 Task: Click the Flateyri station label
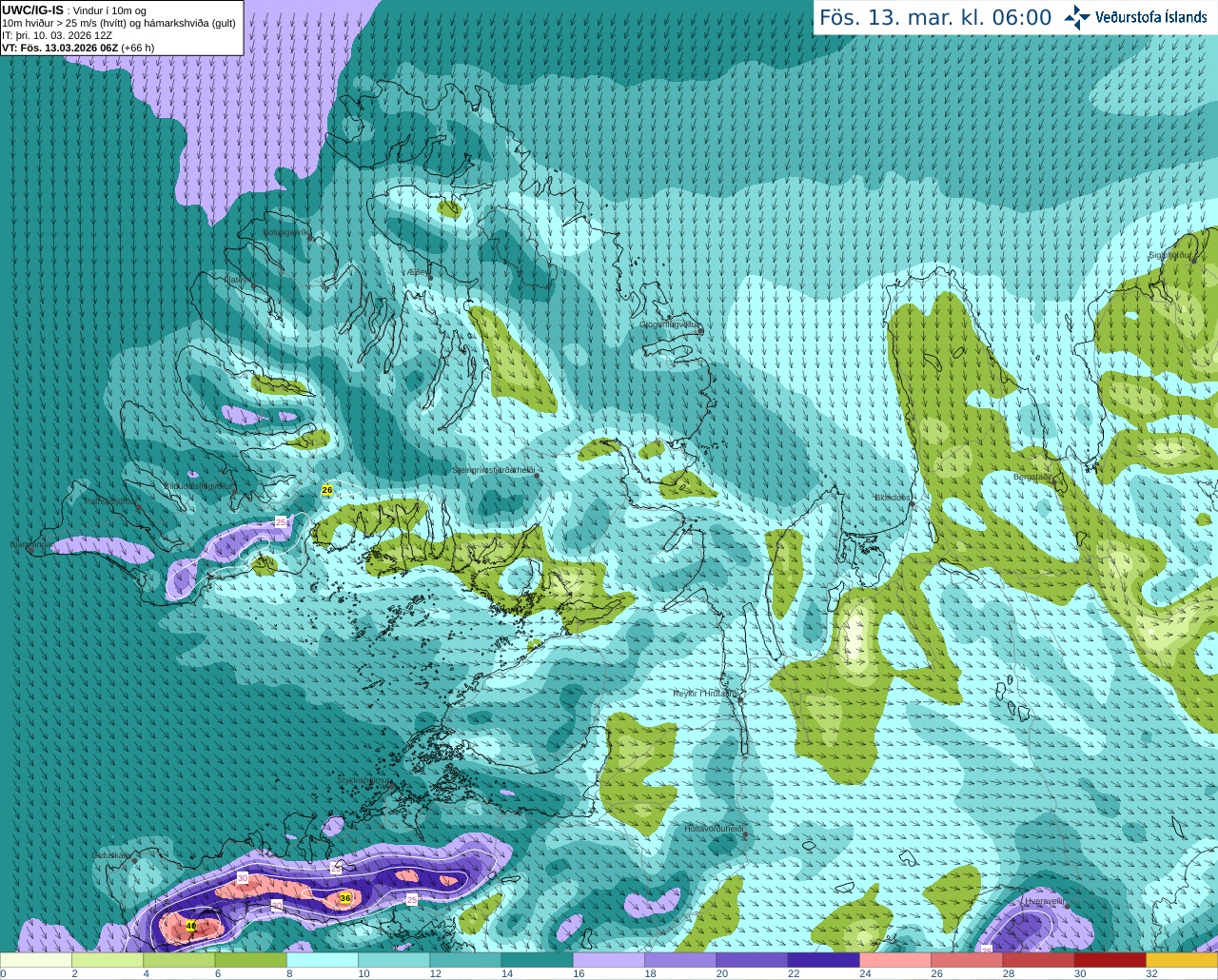pyautogui.click(x=238, y=280)
